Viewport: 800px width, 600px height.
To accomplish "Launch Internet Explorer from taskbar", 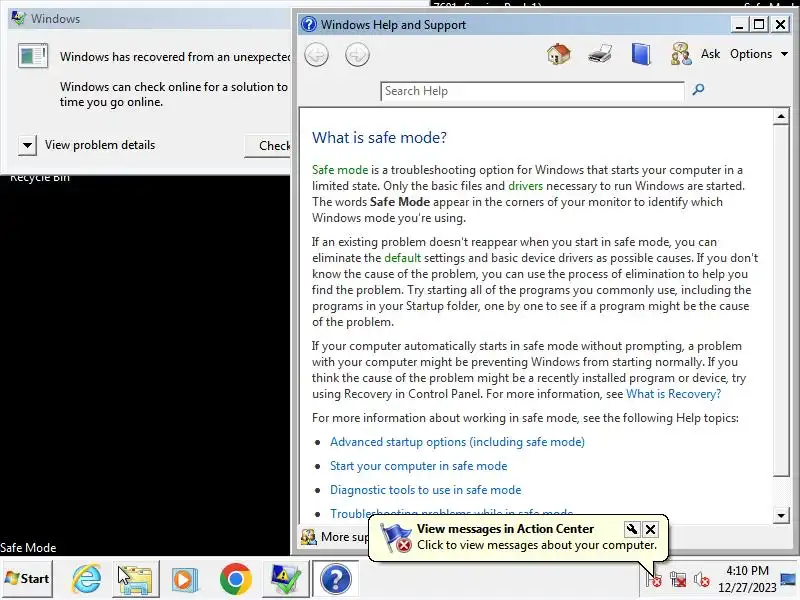I will 86,579.
